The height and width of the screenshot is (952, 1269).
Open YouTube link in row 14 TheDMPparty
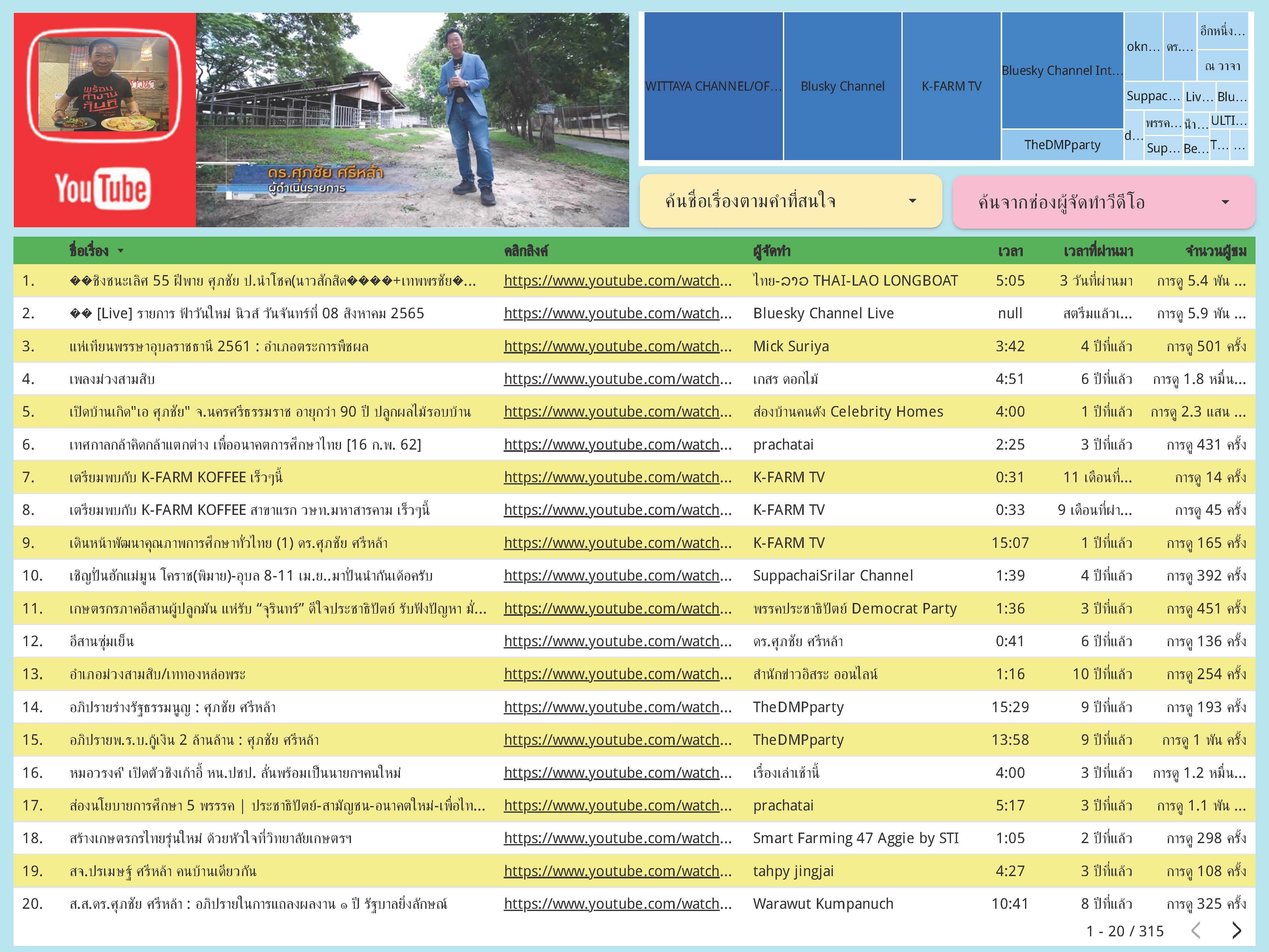pos(618,707)
